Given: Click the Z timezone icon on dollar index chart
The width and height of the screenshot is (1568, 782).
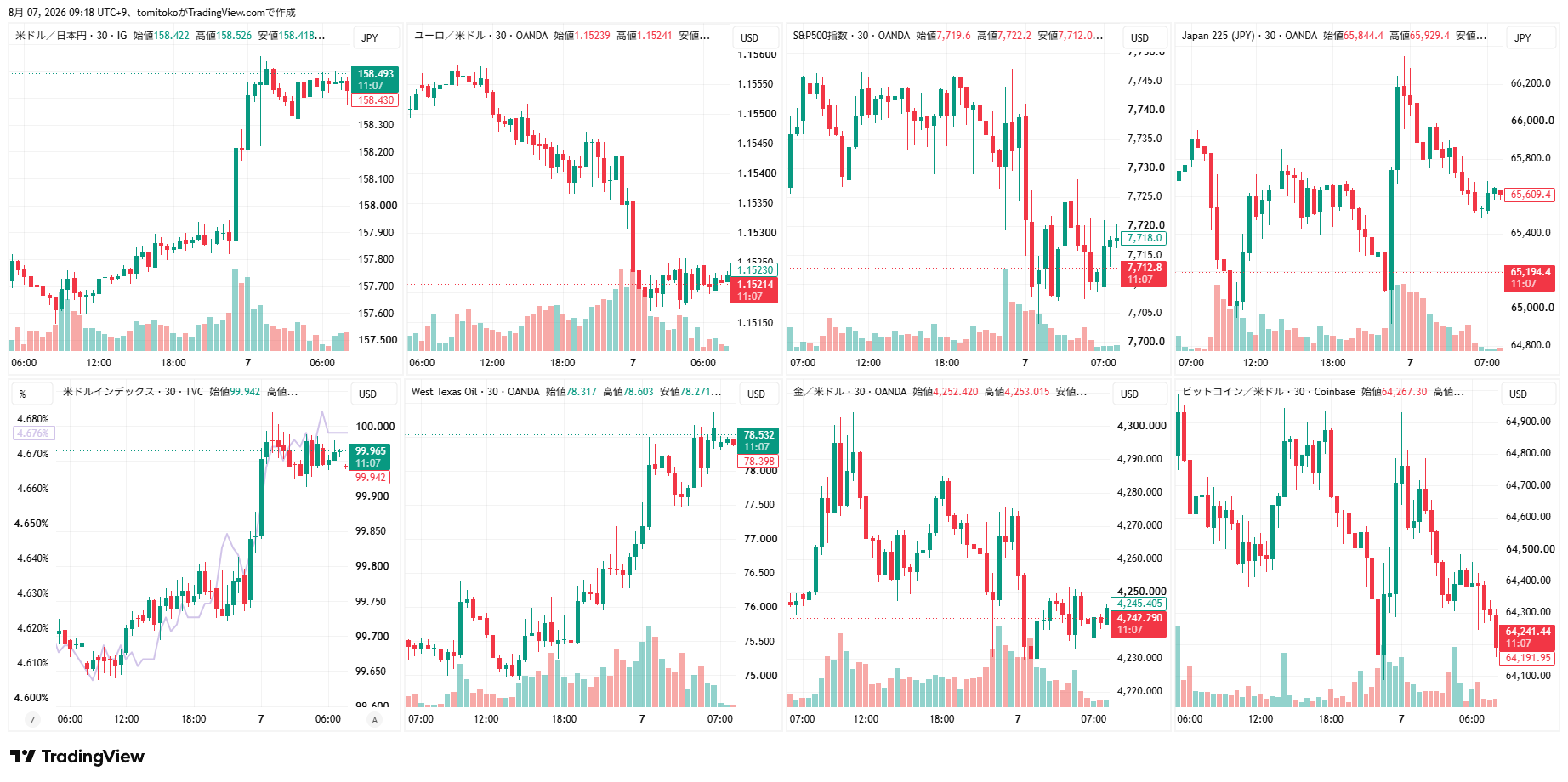Looking at the screenshot, I should [x=33, y=720].
